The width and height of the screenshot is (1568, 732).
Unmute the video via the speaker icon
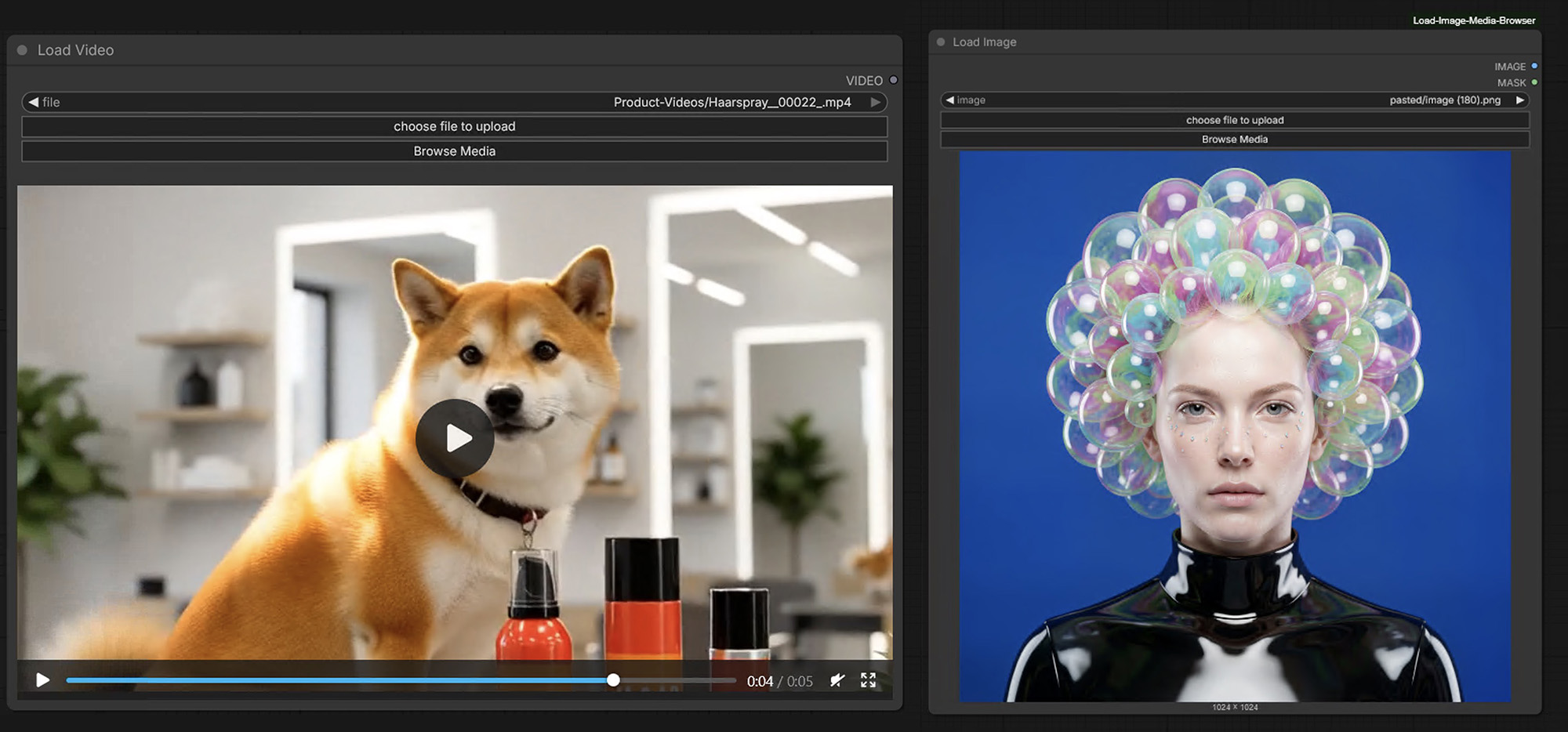click(837, 680)
